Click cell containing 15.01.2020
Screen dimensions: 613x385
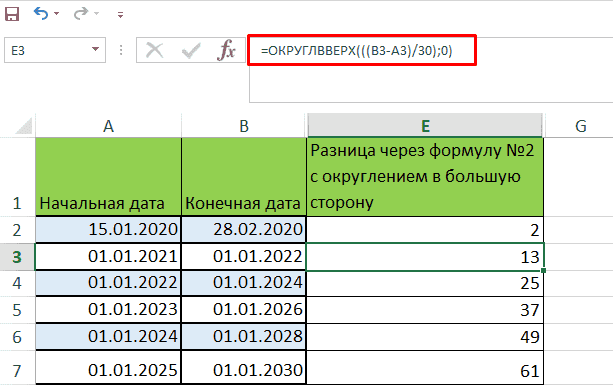pyautogui.click(x=108, y=229)
